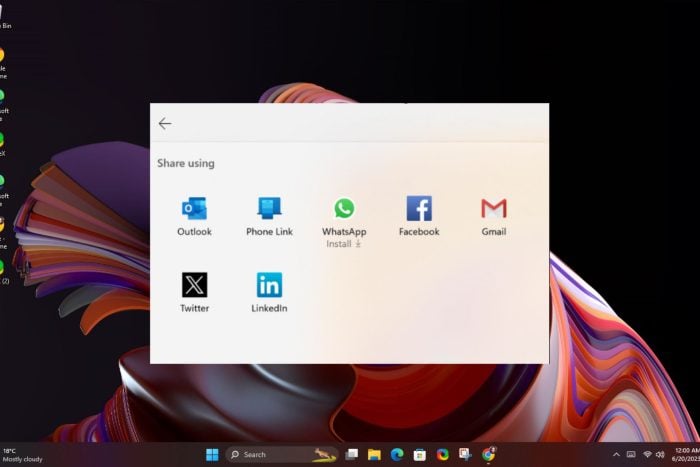Pick Gmail as share target
Viewport: 700px width, 467px height.
pyautogui.click(x=493, y=216)
